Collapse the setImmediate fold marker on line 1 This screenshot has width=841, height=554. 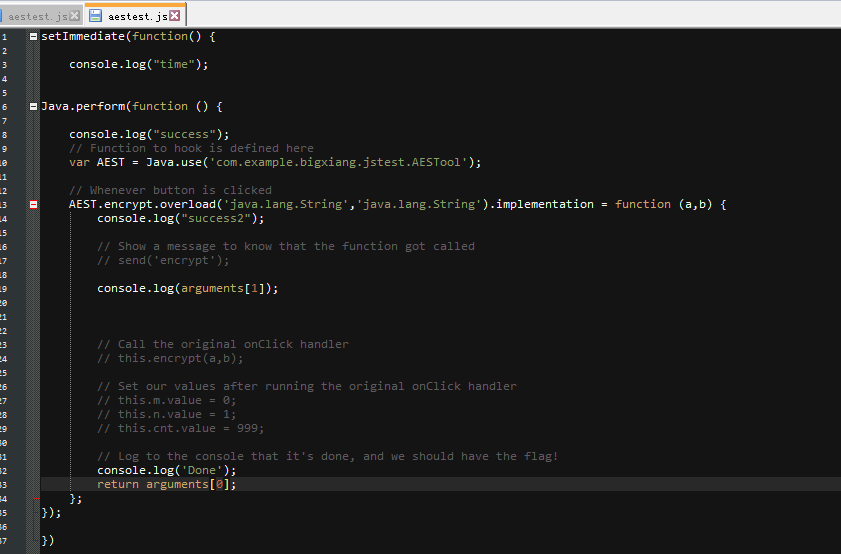pyautogui.click(x=34, y=36)
